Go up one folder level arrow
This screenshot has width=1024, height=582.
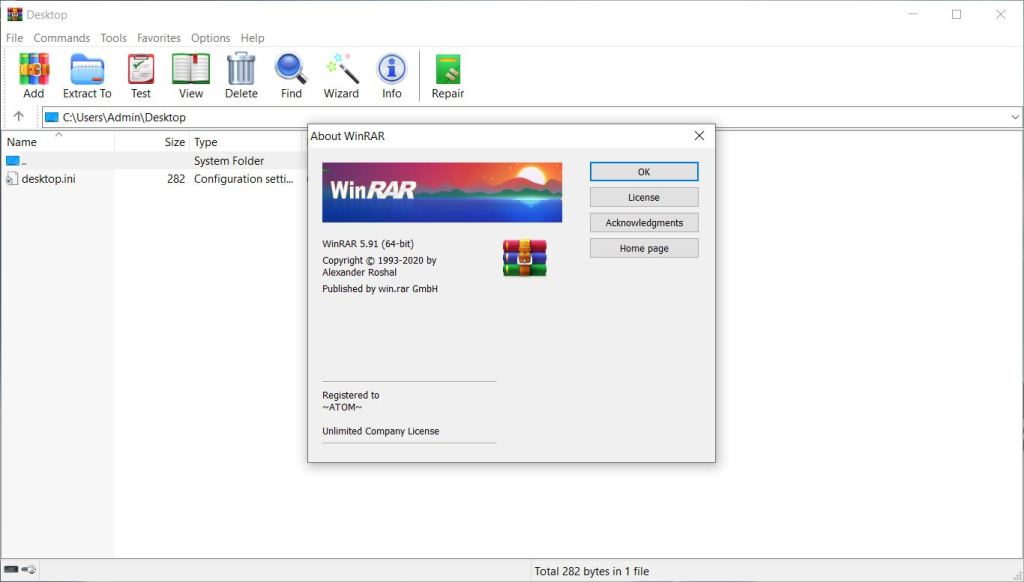pyautogui.click(x=18, y=117)
